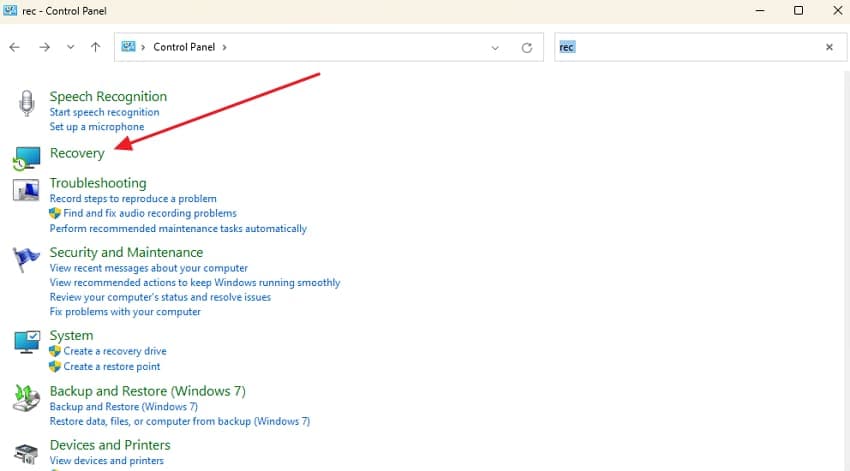Click the Backup and Restore icon
Image resolution: width=850 pixels, height=471 pixels.
[27, 398]
